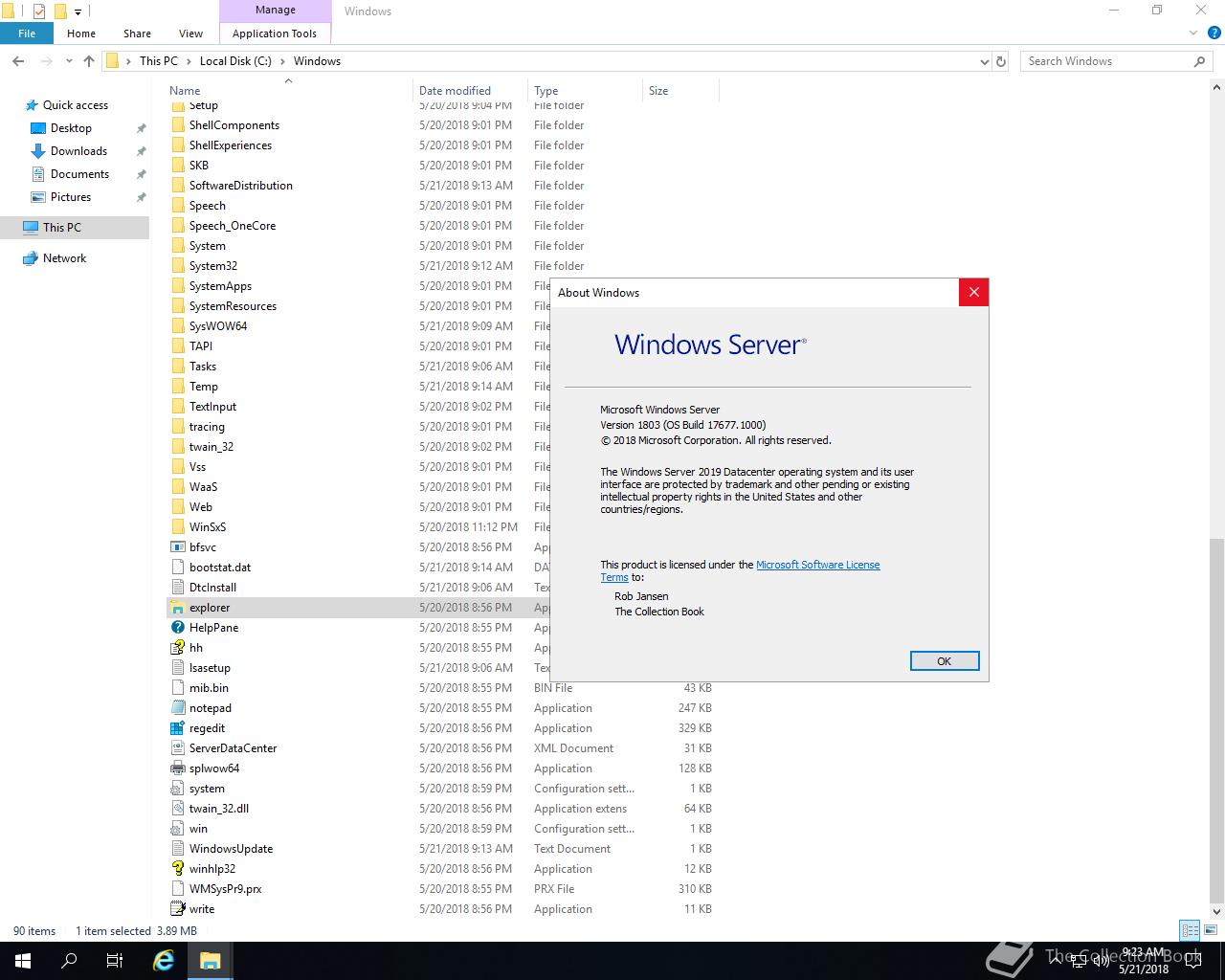This screenshot has width=1225, height=980.
Task: Switch to large icons view layout
Action: click(1210, 930)
